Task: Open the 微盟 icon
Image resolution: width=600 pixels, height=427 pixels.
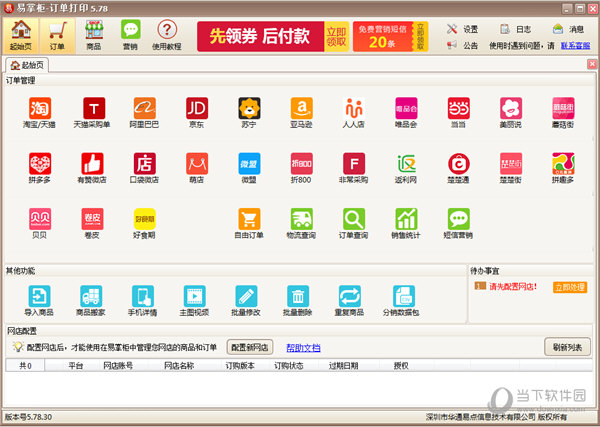Action: (249, 164)
